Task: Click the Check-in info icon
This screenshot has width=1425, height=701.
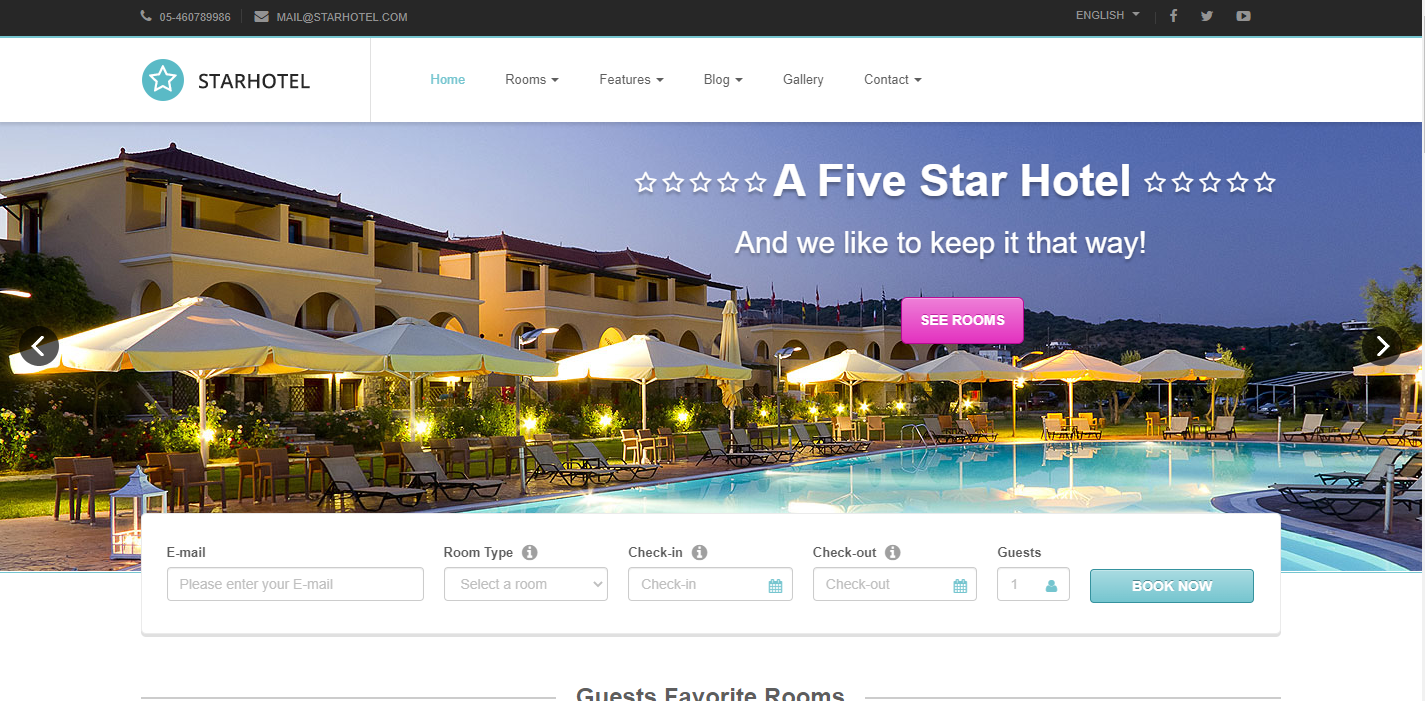Action: coord(700,552)
